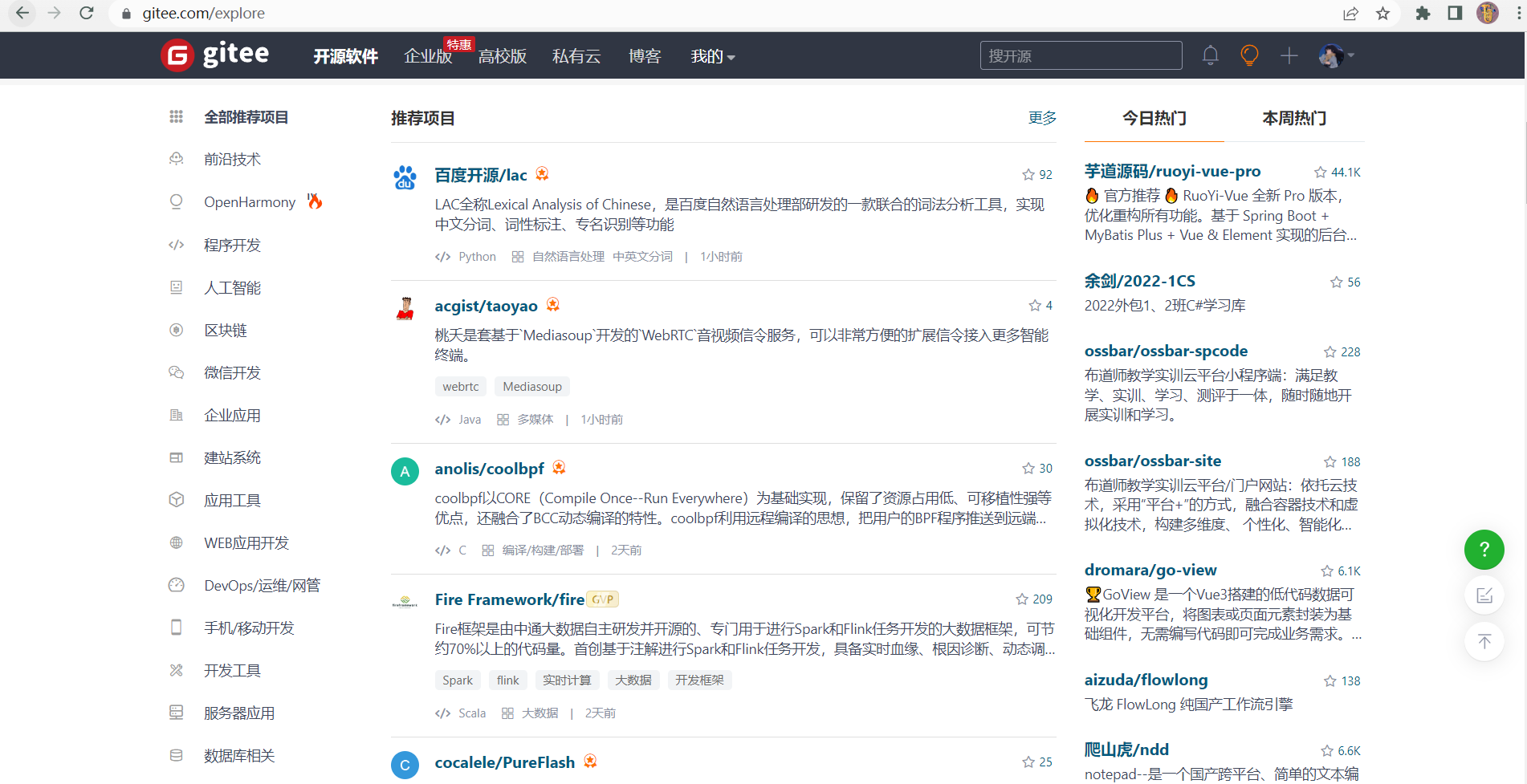Open the browser extensions puzzle icon
Screen dimensions: 1527x784
click(x=1423, y=13)
